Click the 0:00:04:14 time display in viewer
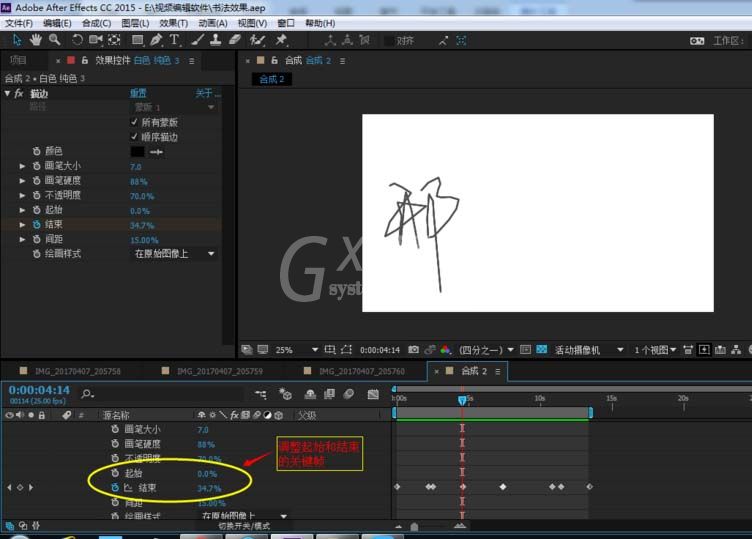The height and width of the screenshot is (539, 752). [x=379, y=350]
